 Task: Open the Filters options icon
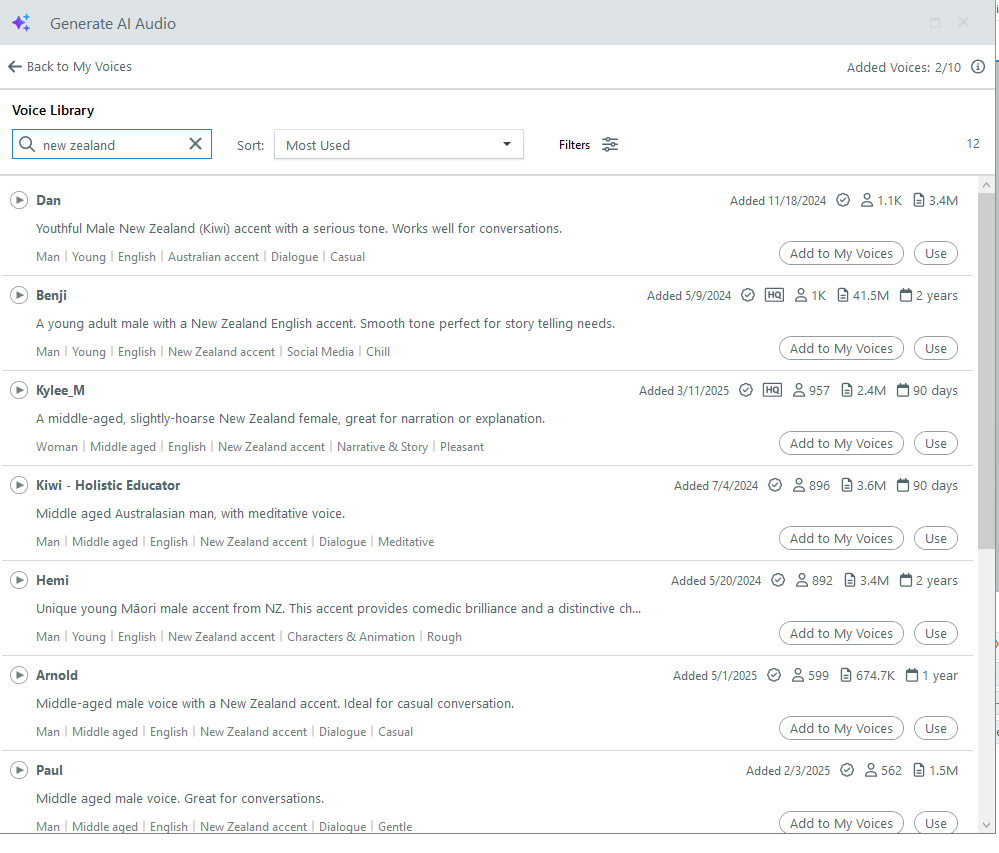point(610,144)
